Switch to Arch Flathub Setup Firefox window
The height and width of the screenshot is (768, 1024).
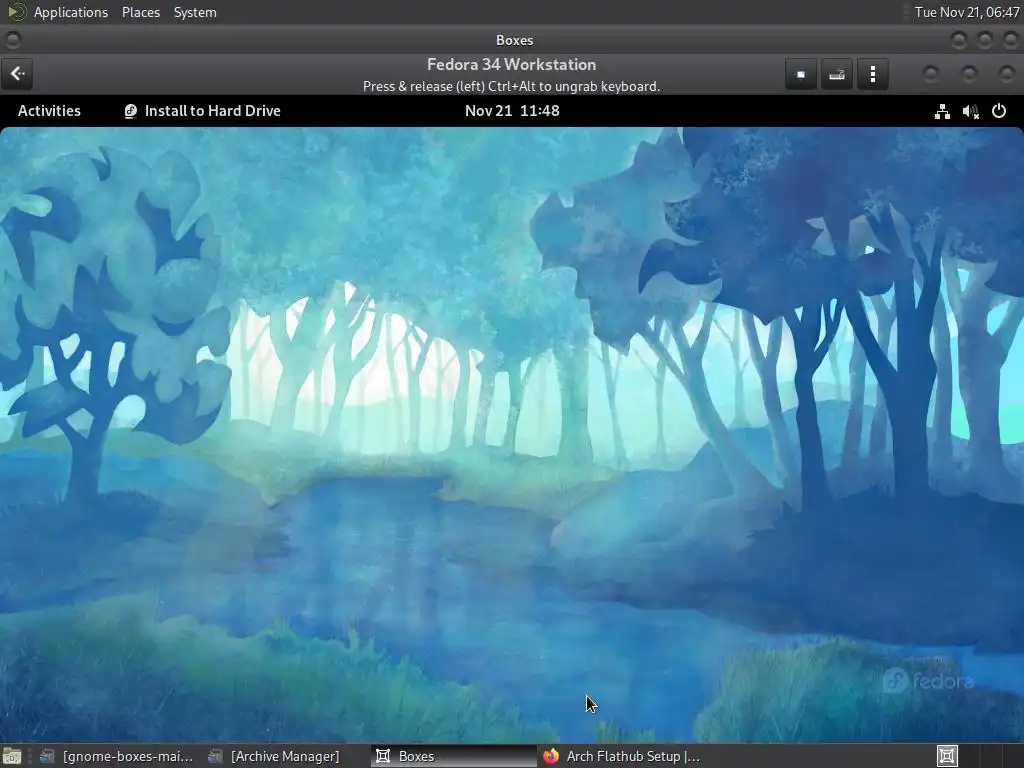click(x=622, y=756)
